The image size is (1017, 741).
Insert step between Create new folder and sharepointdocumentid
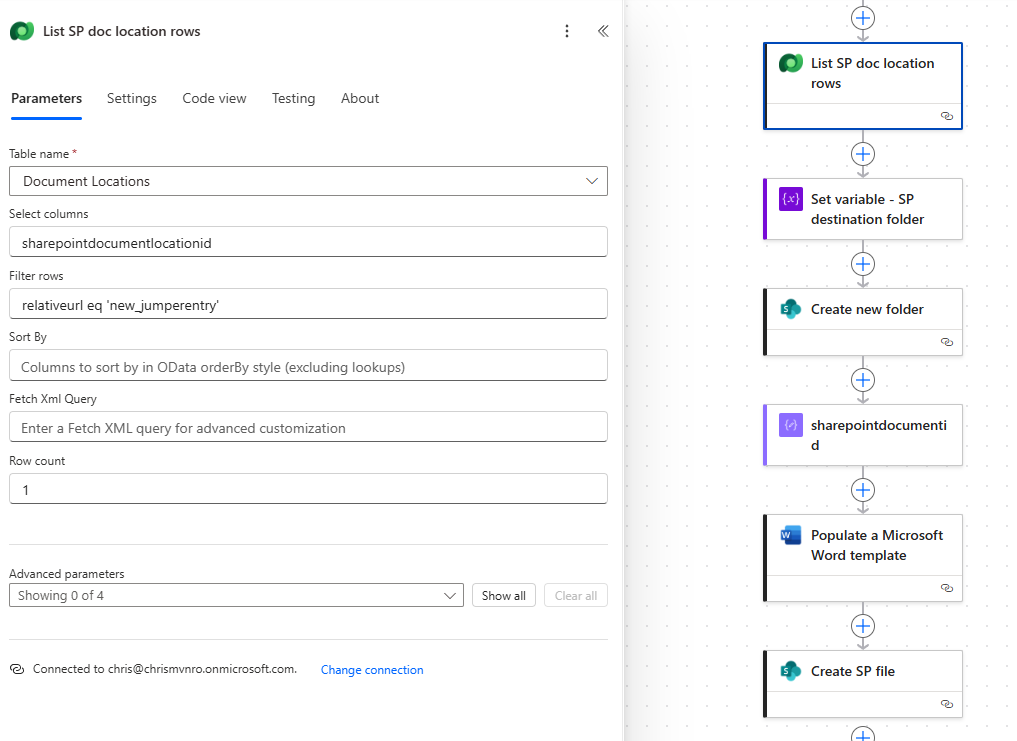(862, 380)
